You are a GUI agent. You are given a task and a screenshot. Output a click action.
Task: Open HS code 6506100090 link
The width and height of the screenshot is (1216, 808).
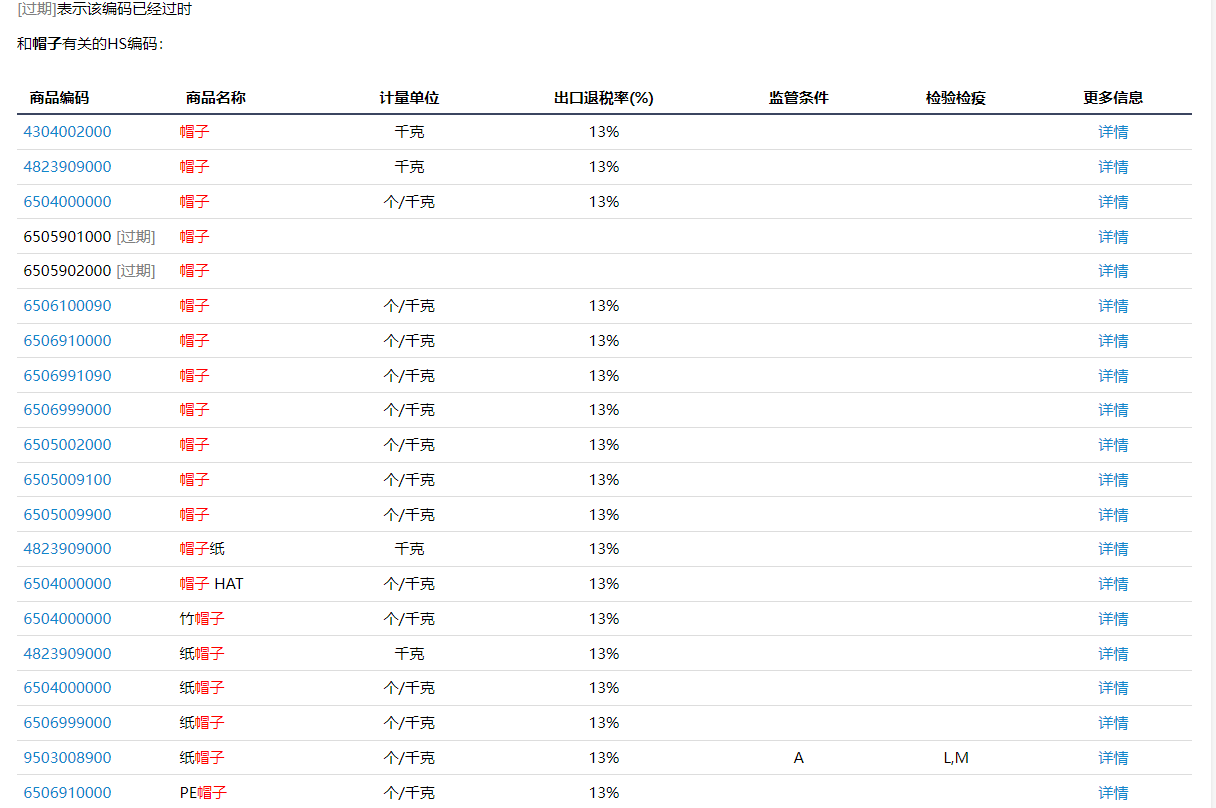click(67, 306)
